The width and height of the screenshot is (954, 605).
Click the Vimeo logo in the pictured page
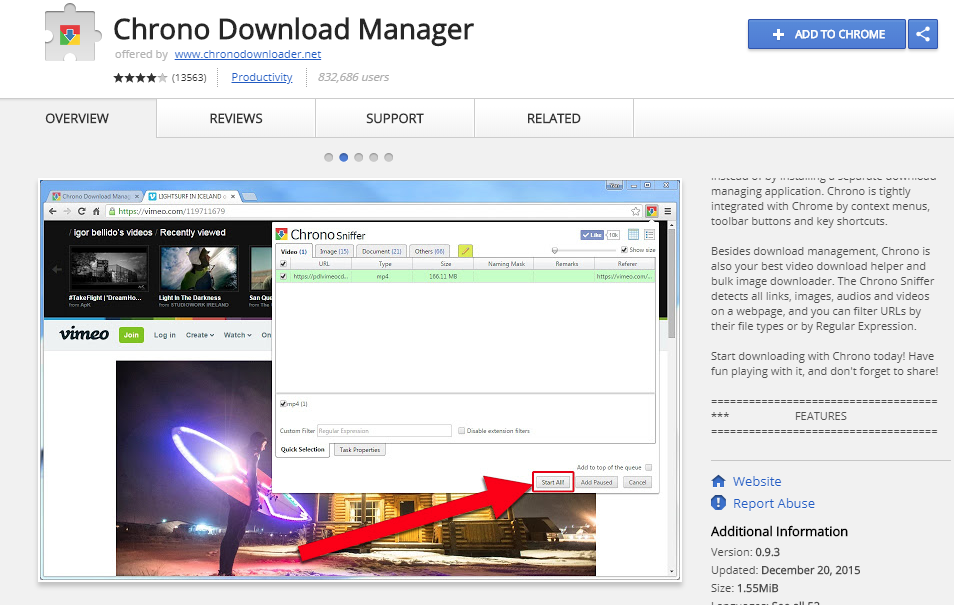pyautogui.click(x=84, y=334)
